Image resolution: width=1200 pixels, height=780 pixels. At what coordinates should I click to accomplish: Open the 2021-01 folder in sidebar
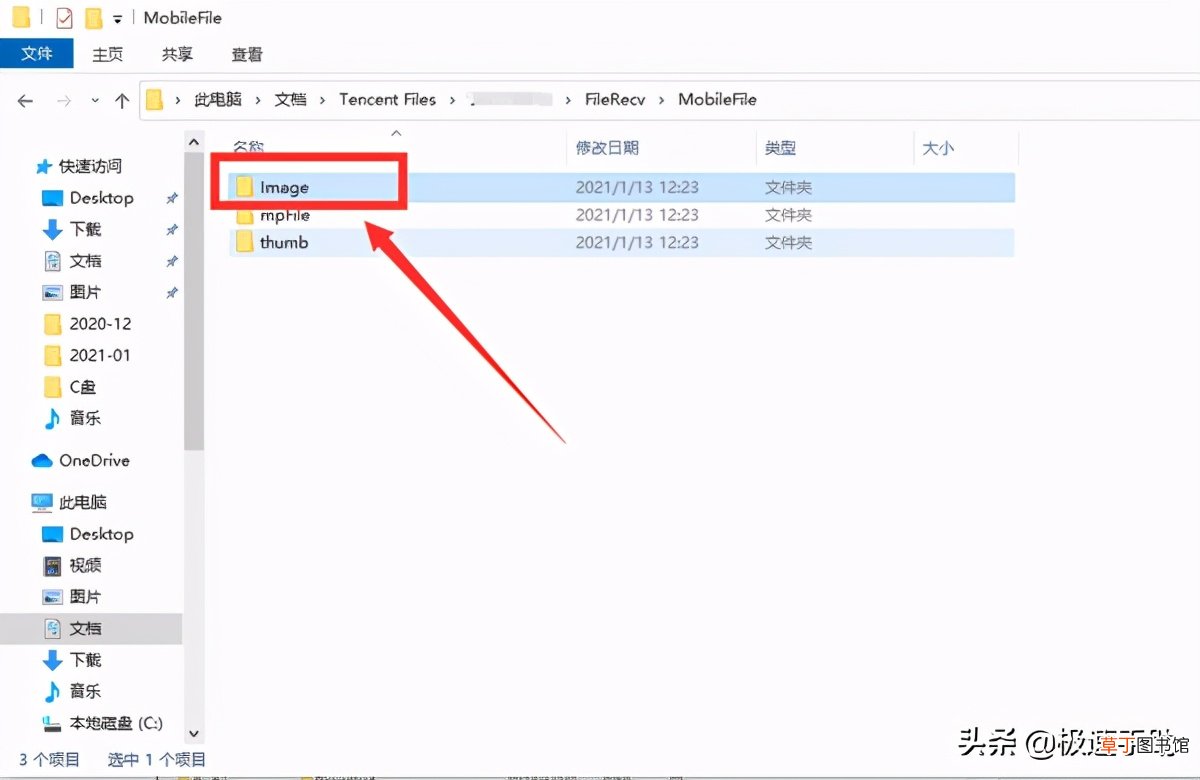point(100,355)
